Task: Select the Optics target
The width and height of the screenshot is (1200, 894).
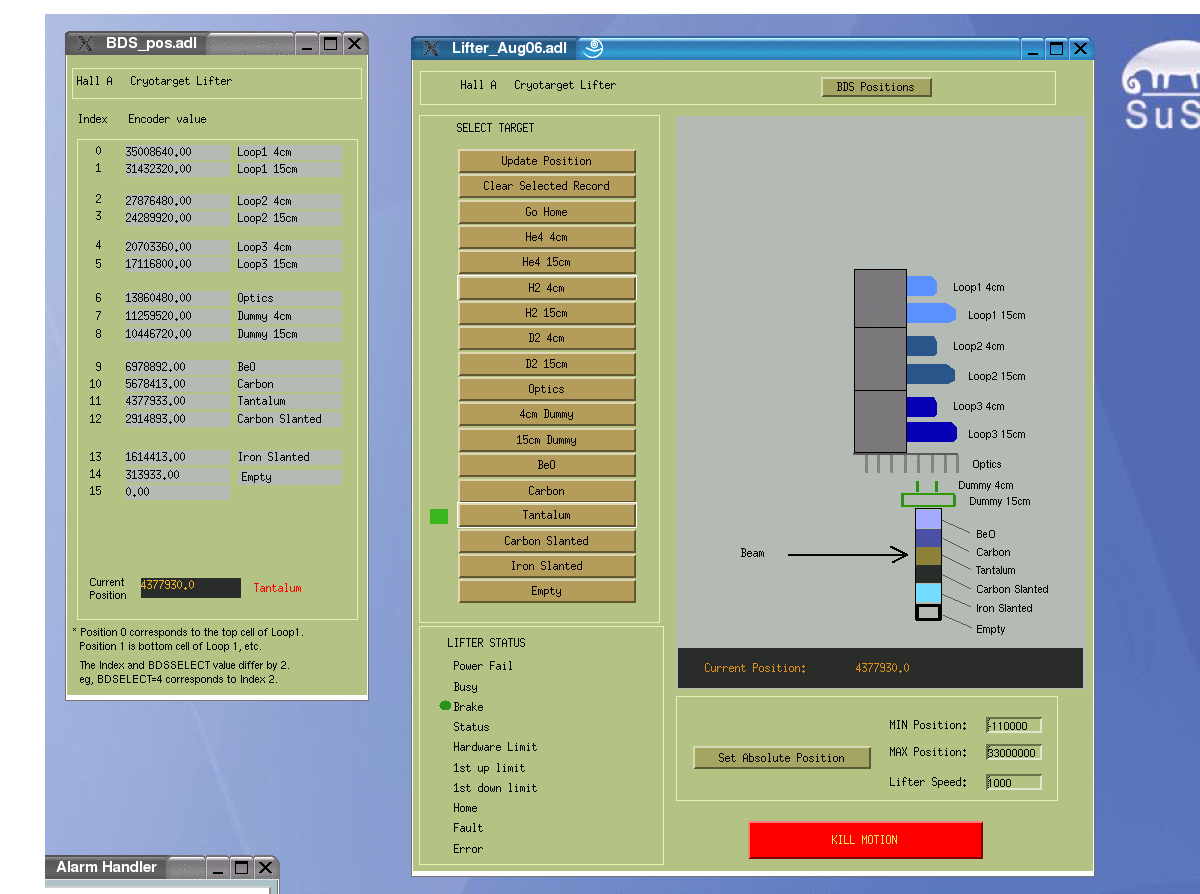Action: [547, 389]
